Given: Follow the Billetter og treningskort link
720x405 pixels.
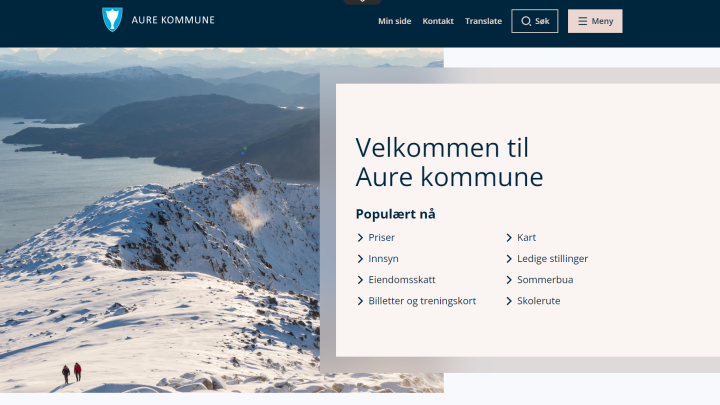Looking at the screenshot, I should coord(422,301).
